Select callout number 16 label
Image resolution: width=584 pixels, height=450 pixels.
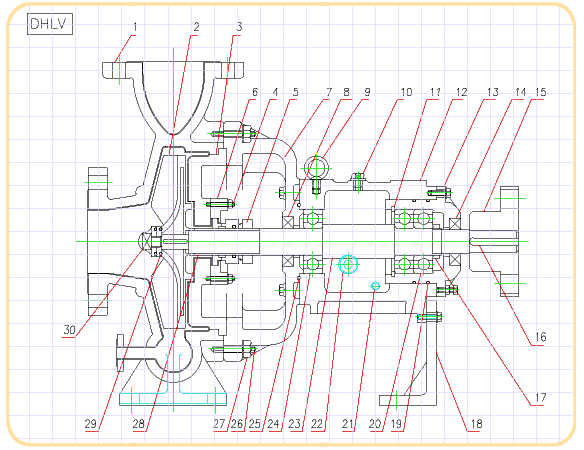tap(540, 337)
